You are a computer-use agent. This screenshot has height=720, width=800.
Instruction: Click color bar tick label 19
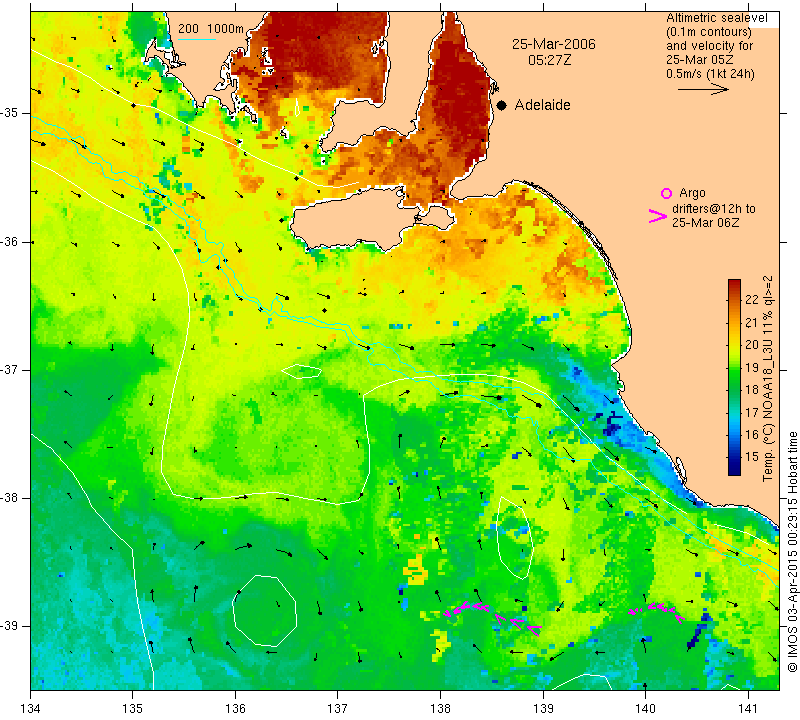752,367
